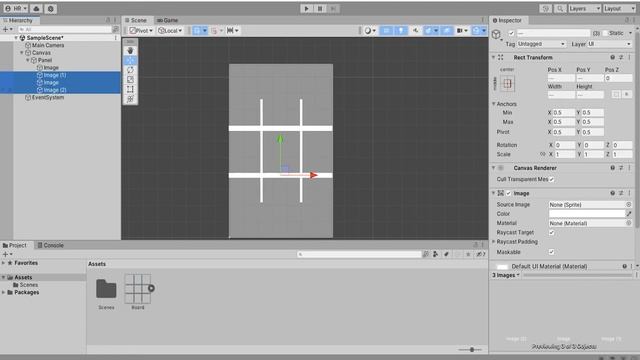Screen dimensions: 640x360
Task: Open the Scenes folder in Assets
Action: pyautogui.click(x=106, y=293)
